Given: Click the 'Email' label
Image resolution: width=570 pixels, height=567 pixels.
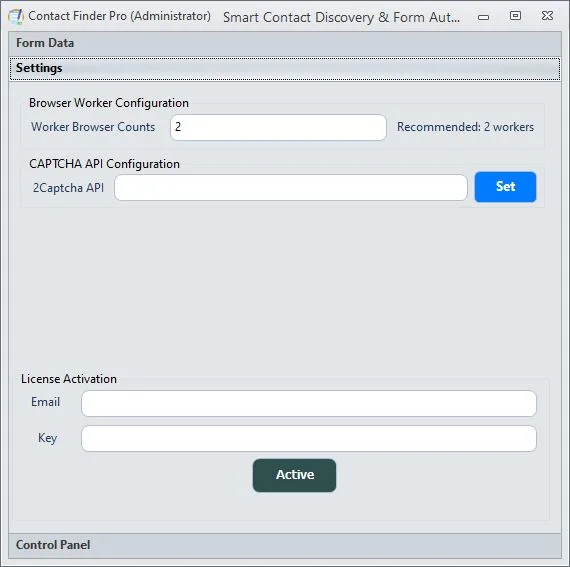Looking at the screenshot, I should [x=45, y=402].
